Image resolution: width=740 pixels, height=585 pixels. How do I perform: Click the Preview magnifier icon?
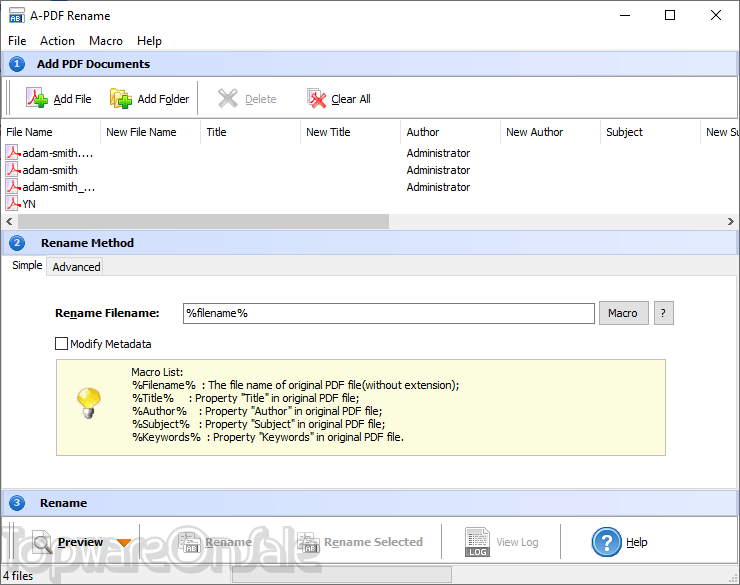click(x=42, y=542)
